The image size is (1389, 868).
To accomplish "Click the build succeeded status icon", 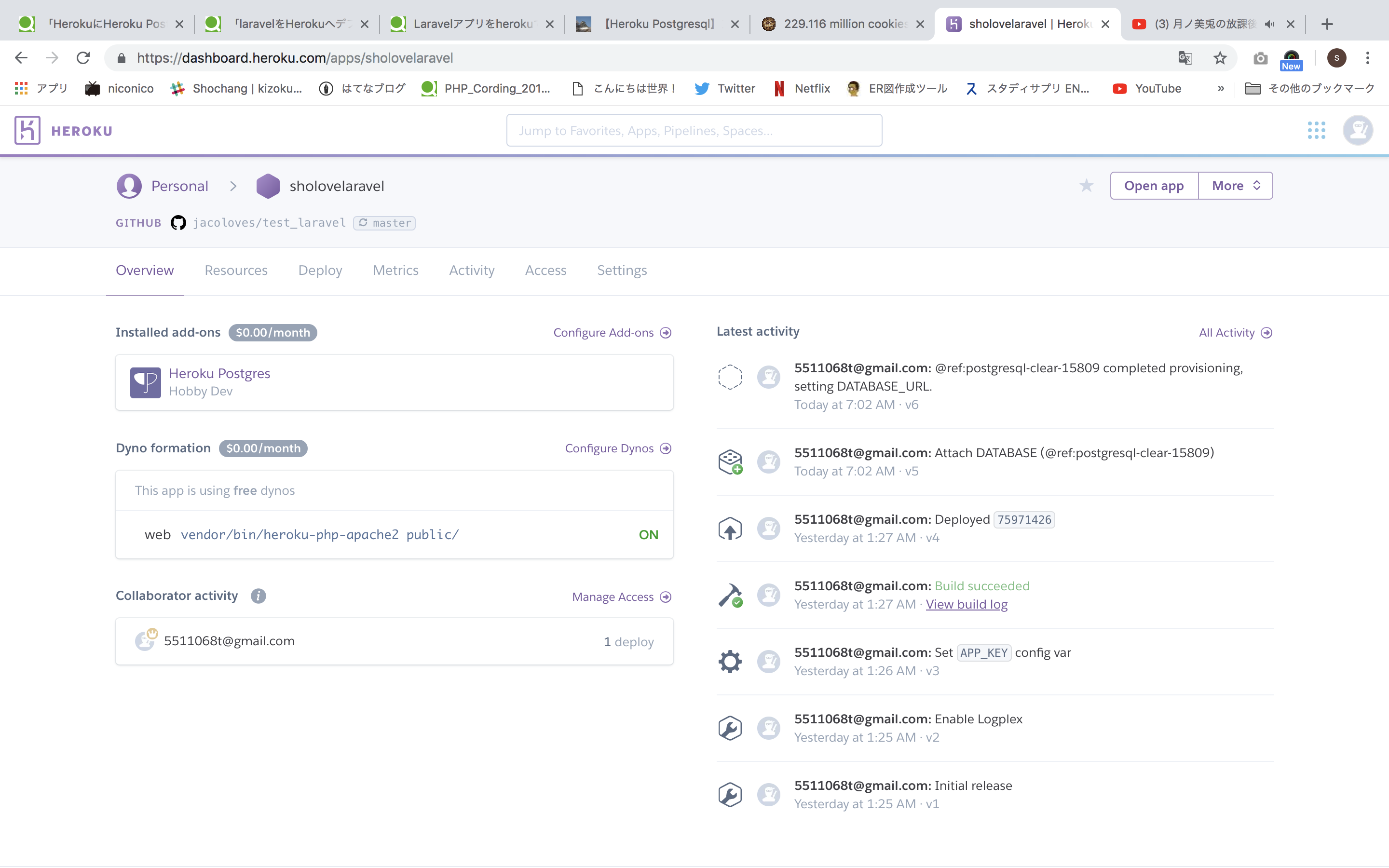I will click(x=730, y=594).
